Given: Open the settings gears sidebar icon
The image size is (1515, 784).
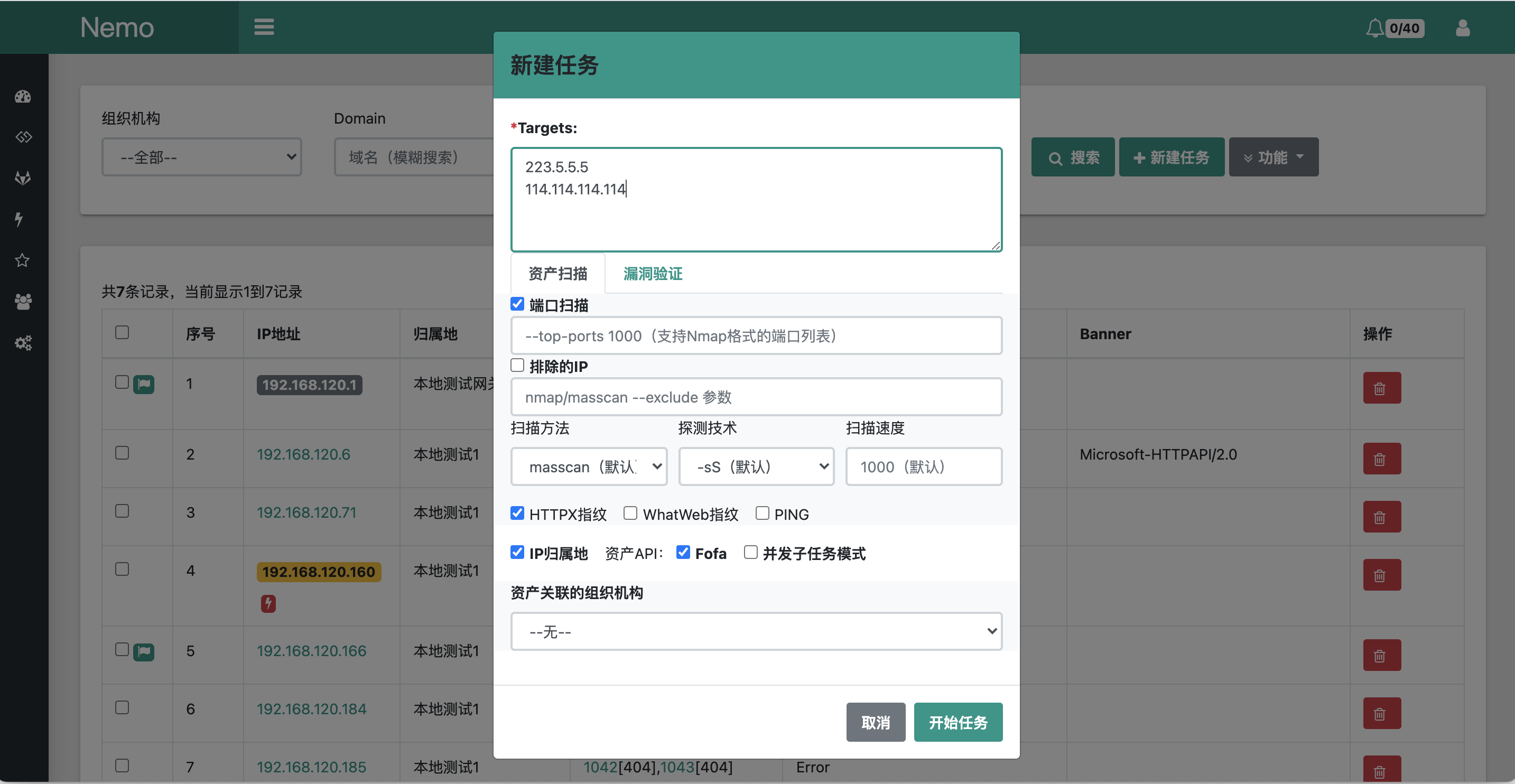Looking at the screenshot, I should (x=23, y=342).
